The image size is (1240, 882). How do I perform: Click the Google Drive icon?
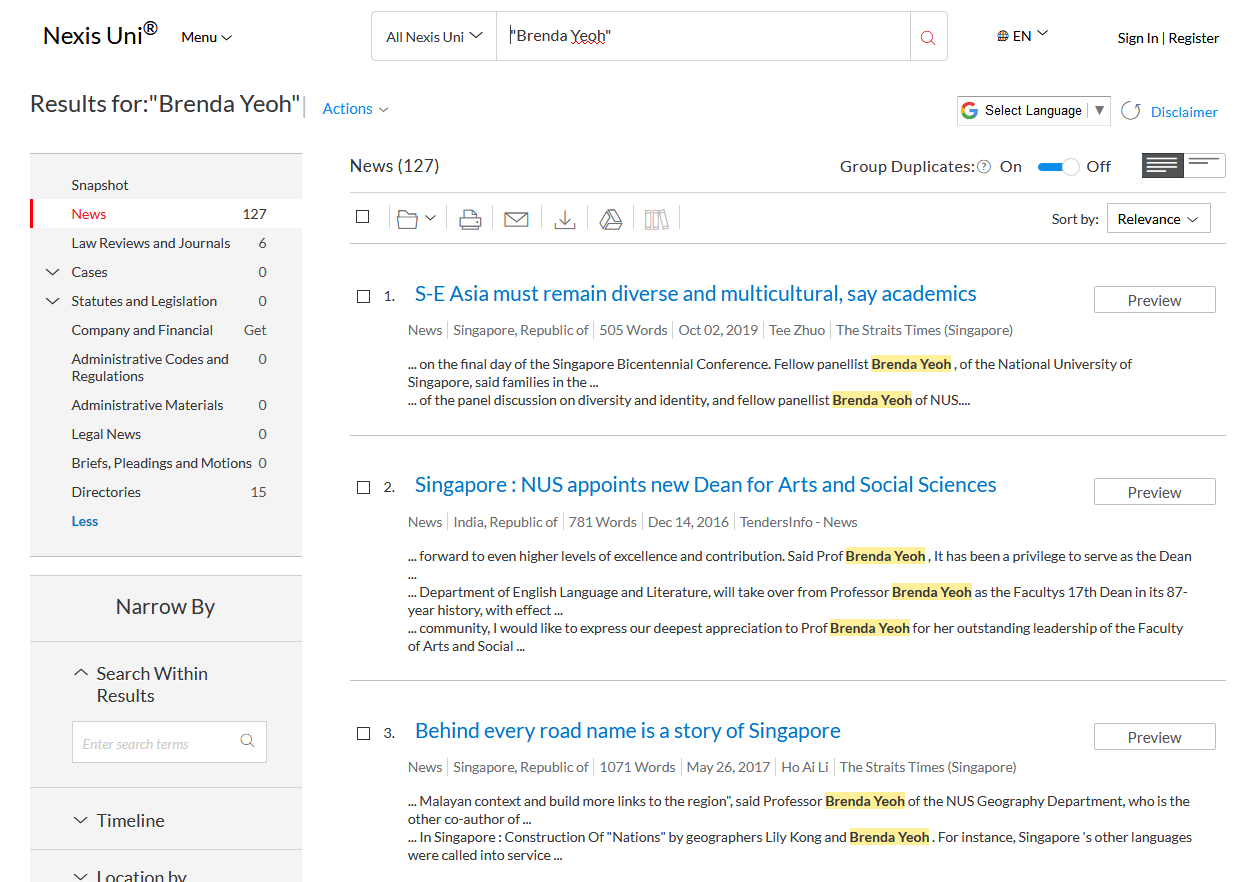(x=611, y=219)
